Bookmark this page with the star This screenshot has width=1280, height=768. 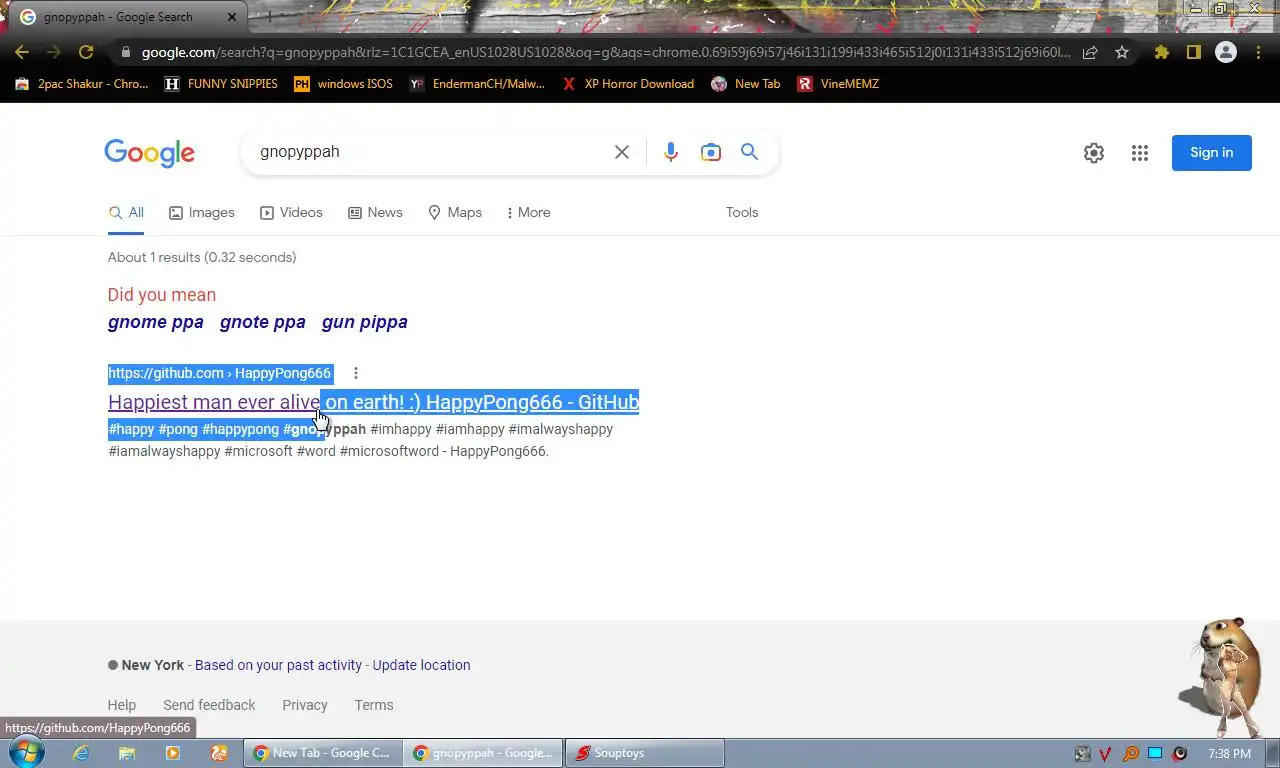coord(1122,52)
